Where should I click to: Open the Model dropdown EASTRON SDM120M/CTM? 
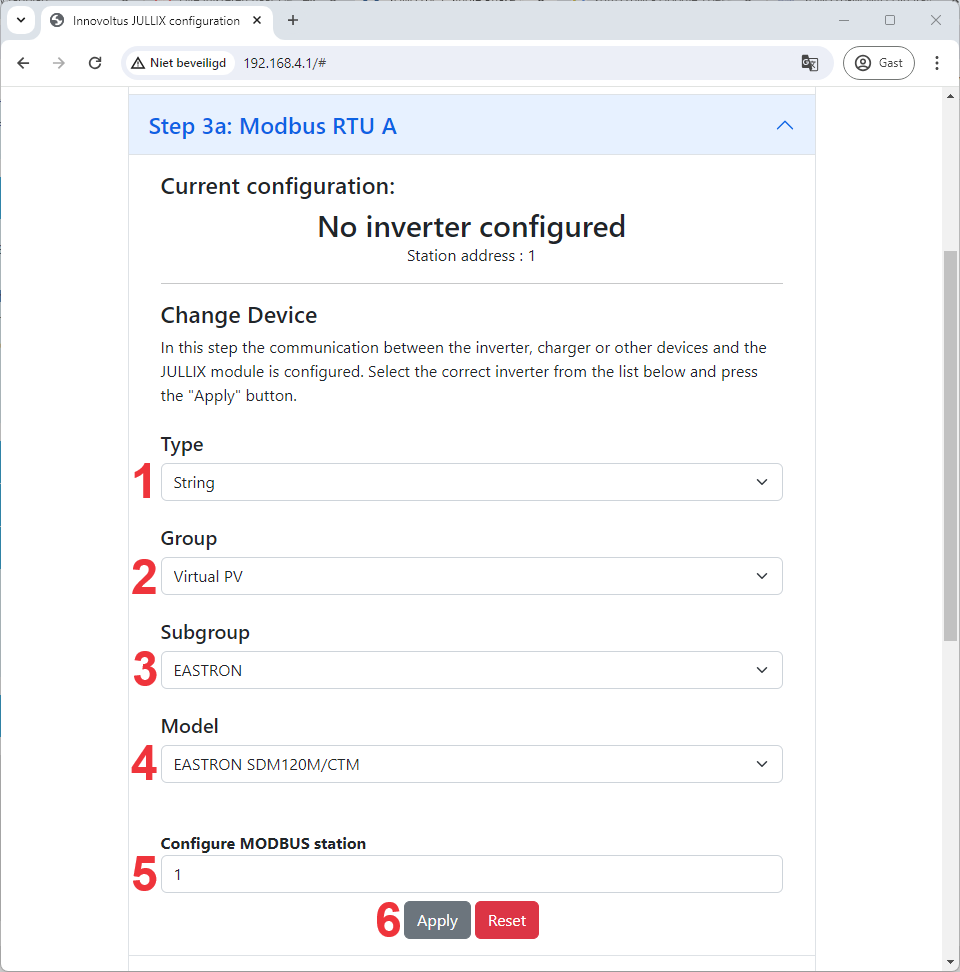pyautogui.click(x=471, y=764)
